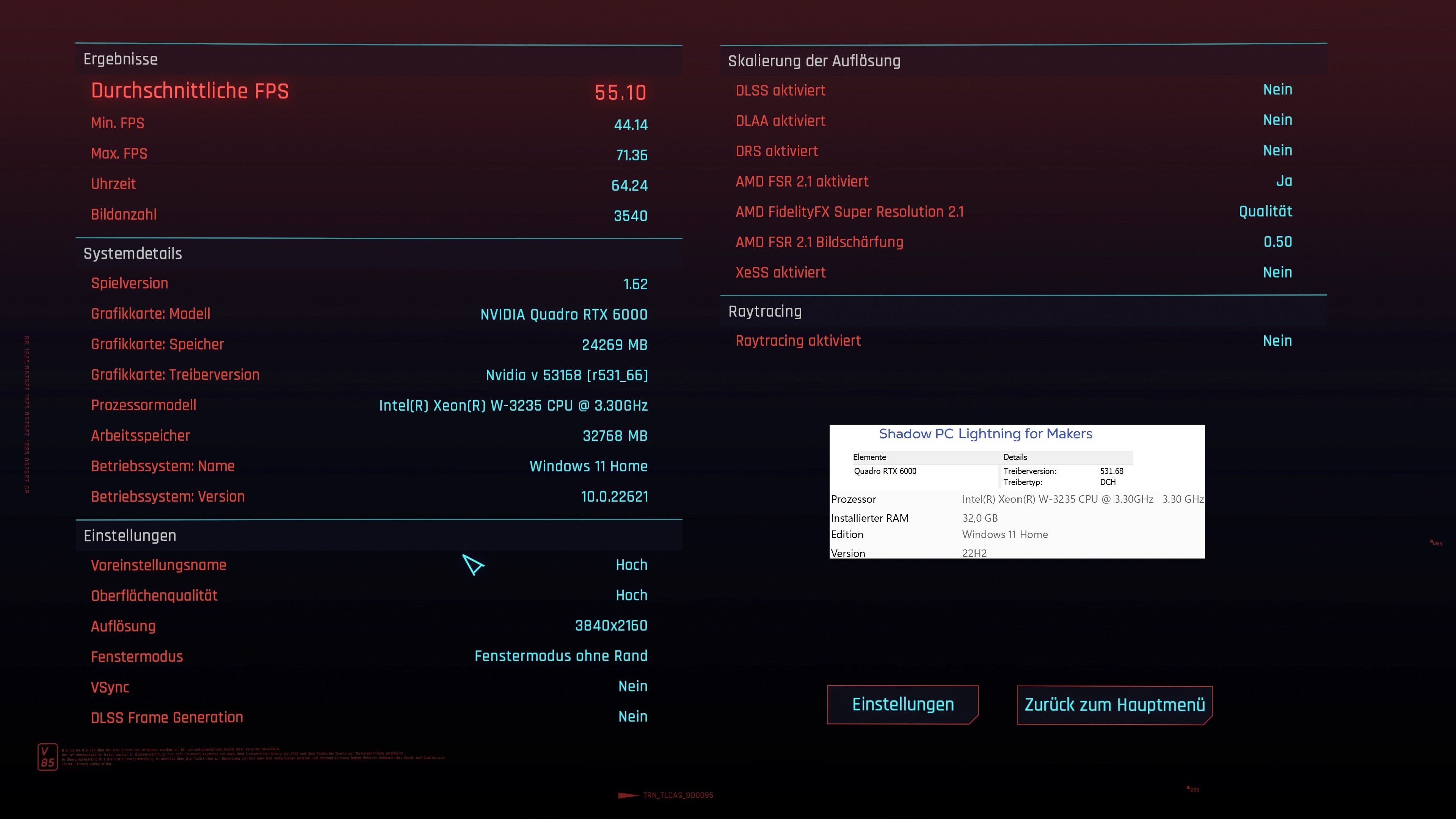Screen dimensions: 1456x819
Task: Click Skalierung der Auflösung header
Action: pyautogui.click(x=814, y=61)
